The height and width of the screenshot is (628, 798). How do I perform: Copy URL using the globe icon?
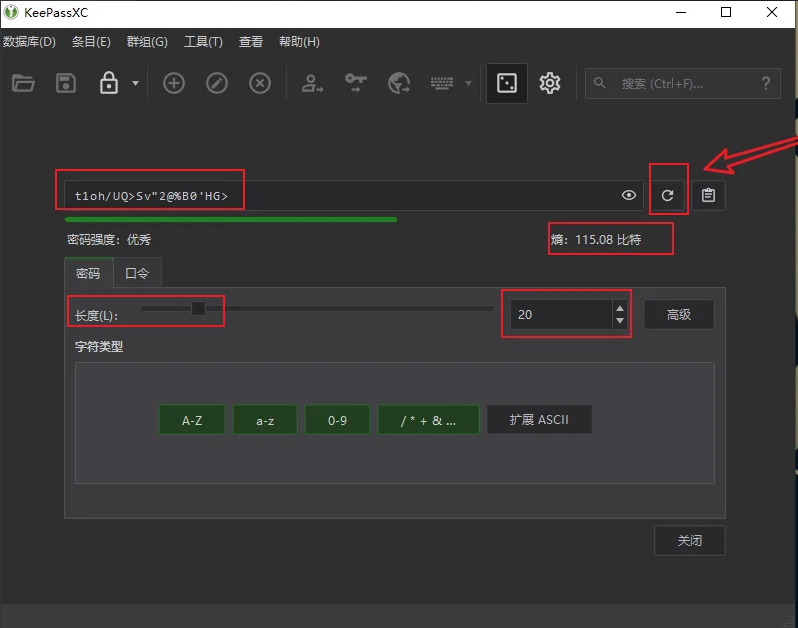[399, 83]
